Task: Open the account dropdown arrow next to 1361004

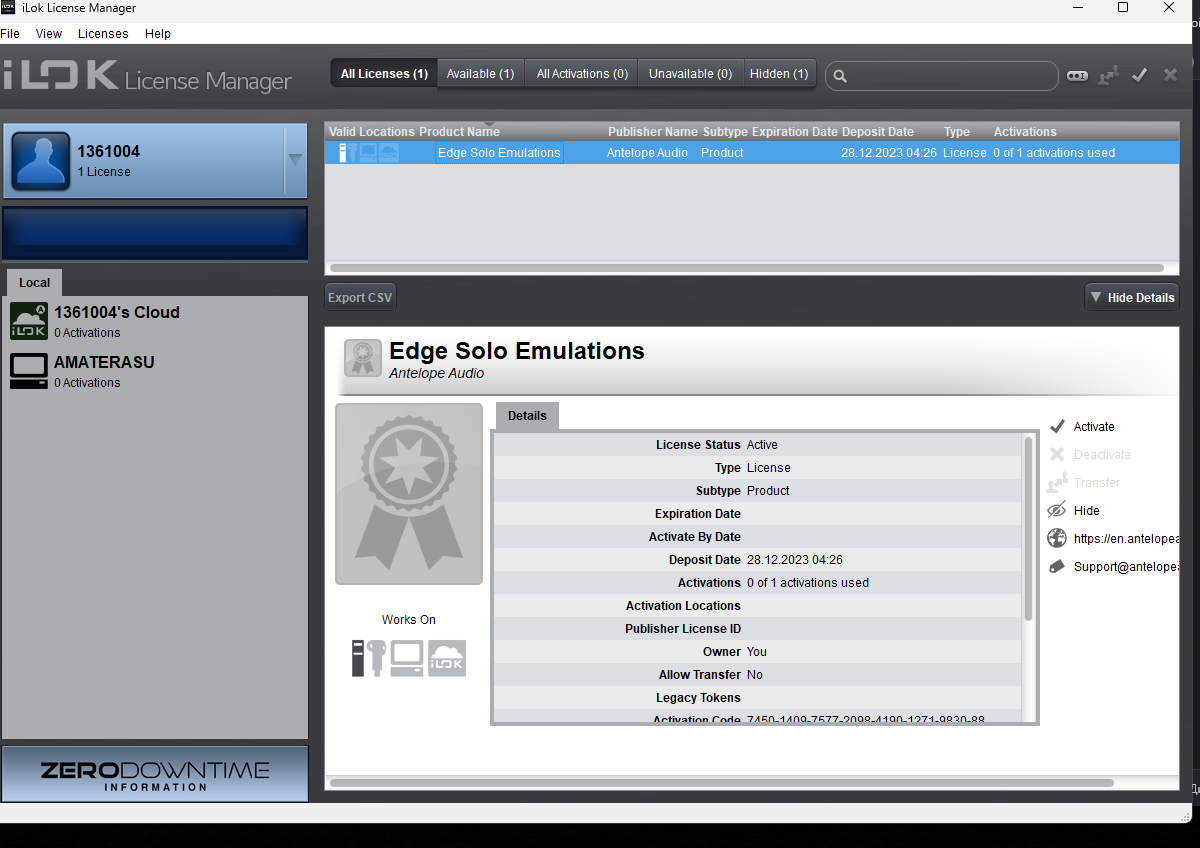Action: [295, 159]
